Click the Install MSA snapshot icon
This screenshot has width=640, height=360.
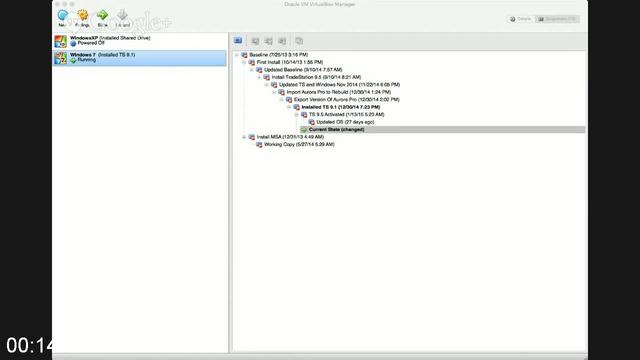[252, 137]
